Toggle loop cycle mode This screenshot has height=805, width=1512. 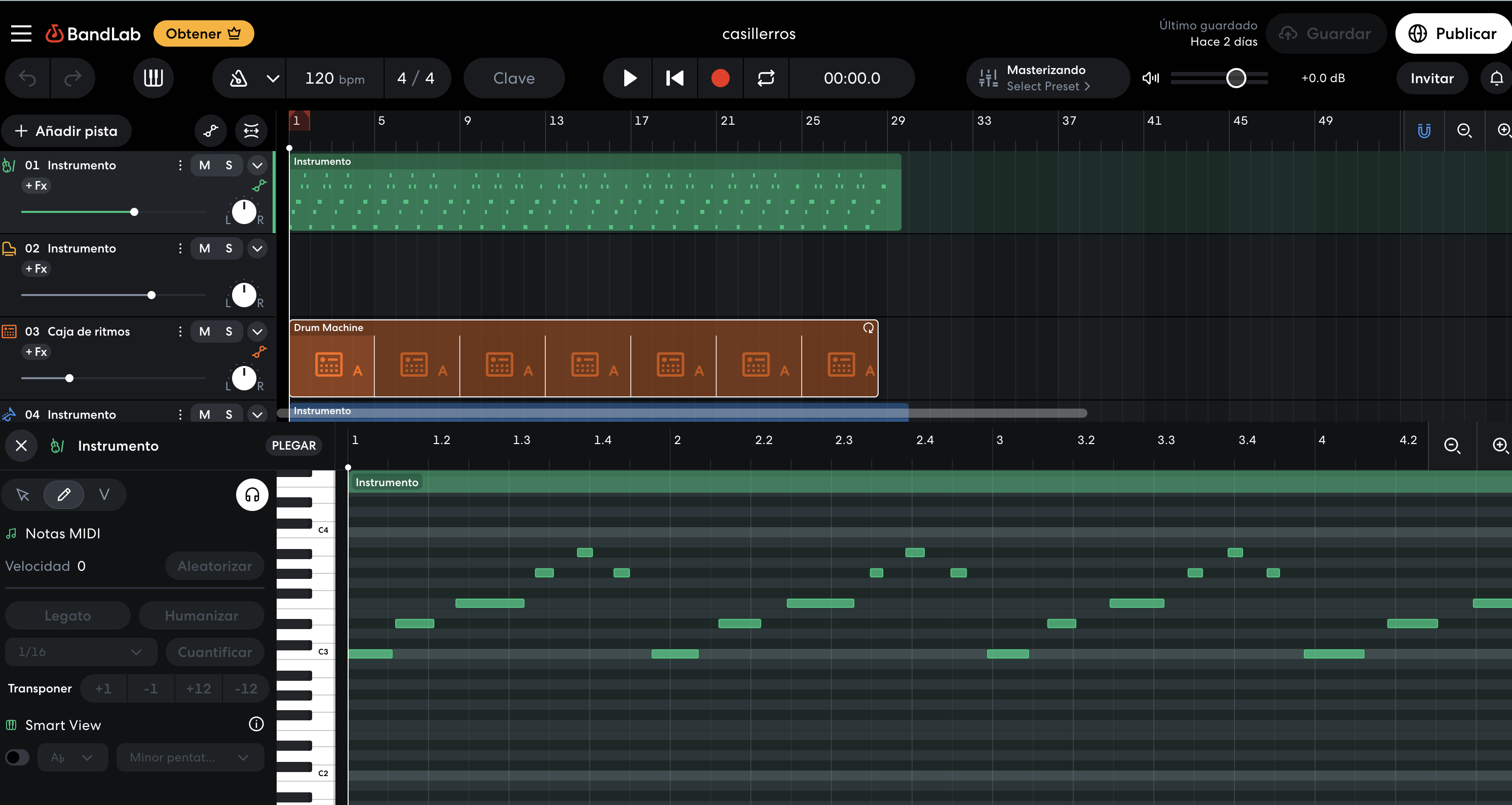pyautogui.click(x=766, y=78)
